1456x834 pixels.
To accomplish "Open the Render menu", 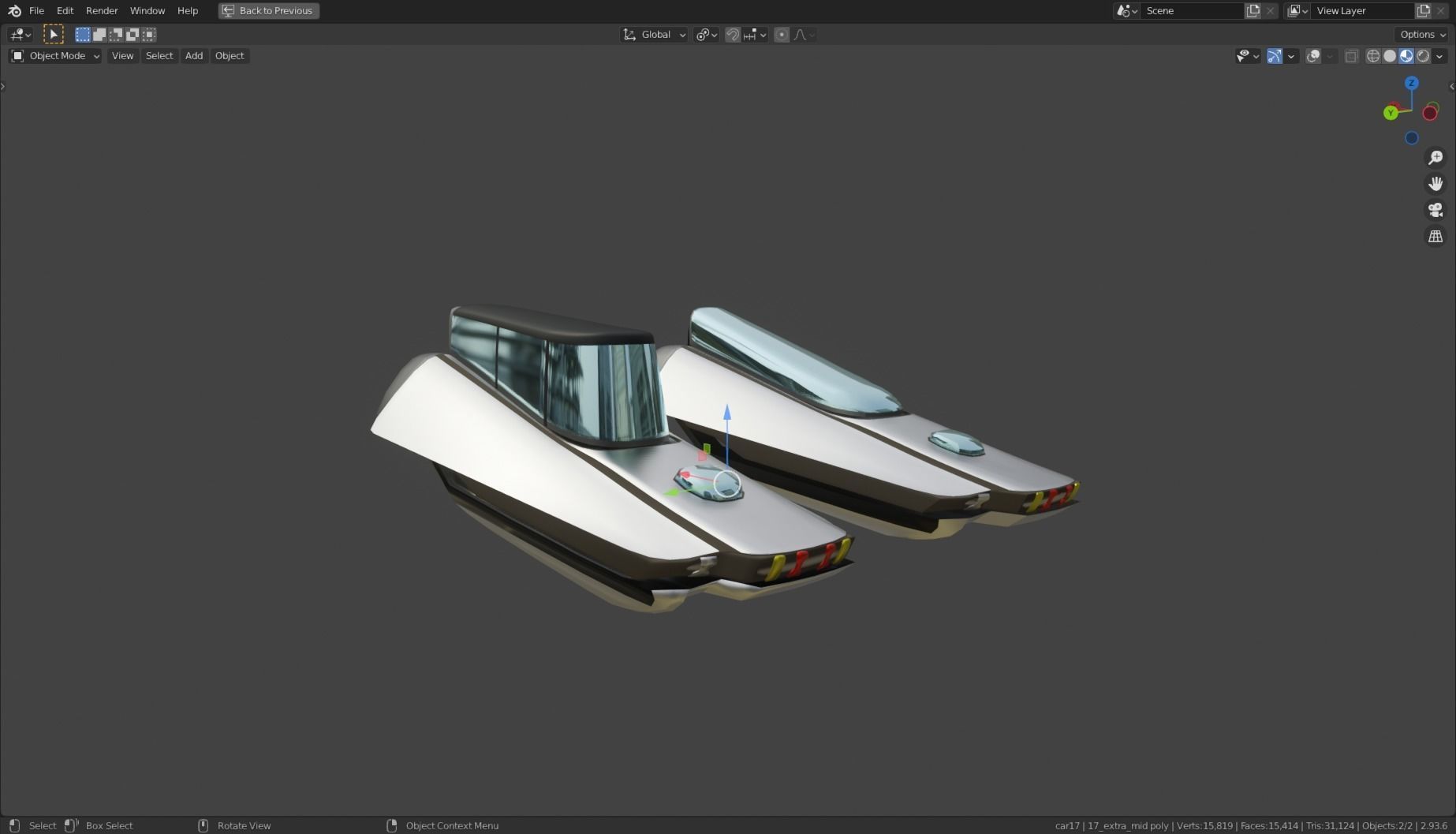I will click(102, 10).
